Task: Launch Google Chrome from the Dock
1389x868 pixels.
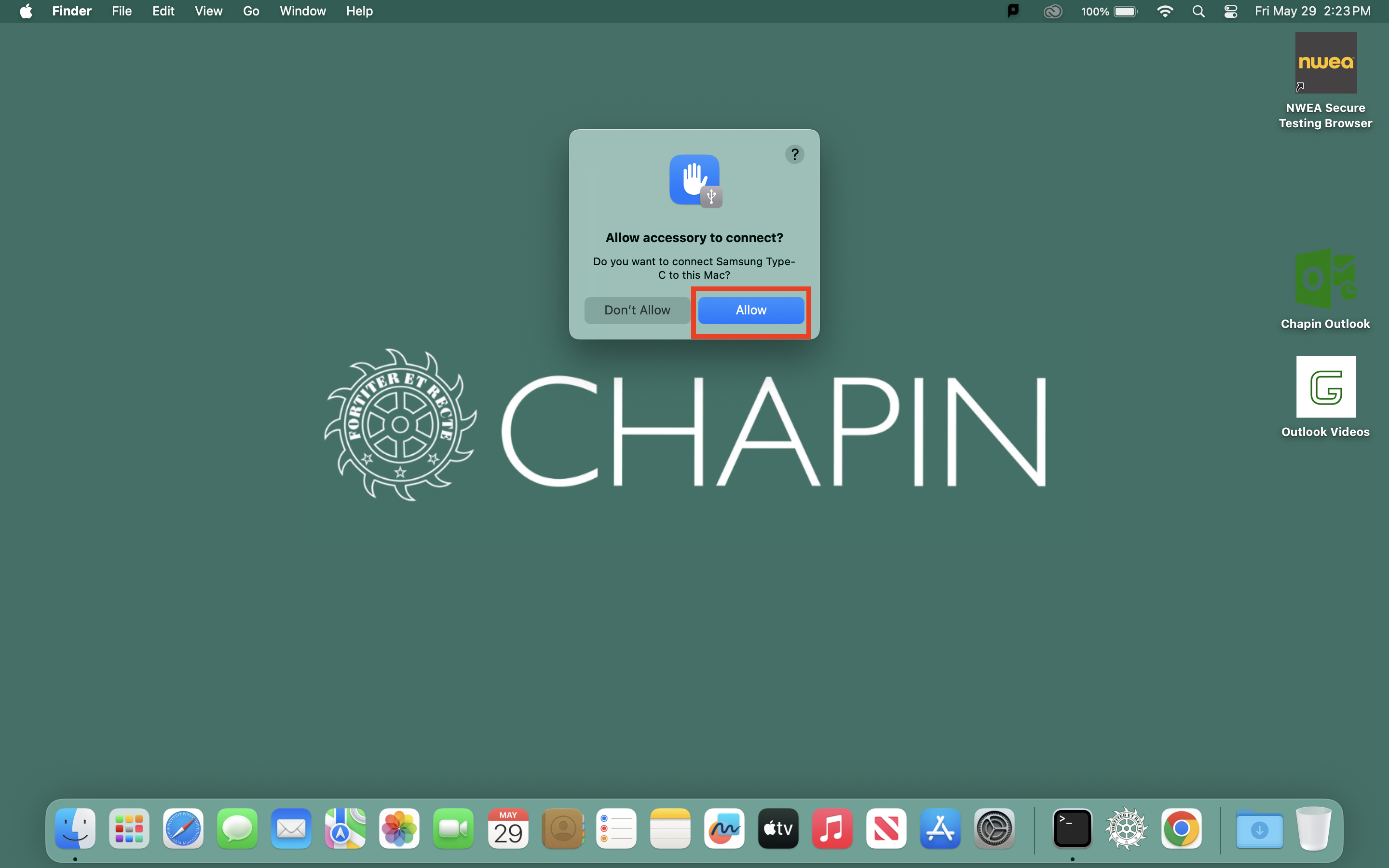Action: click(x=1181, y=828)
